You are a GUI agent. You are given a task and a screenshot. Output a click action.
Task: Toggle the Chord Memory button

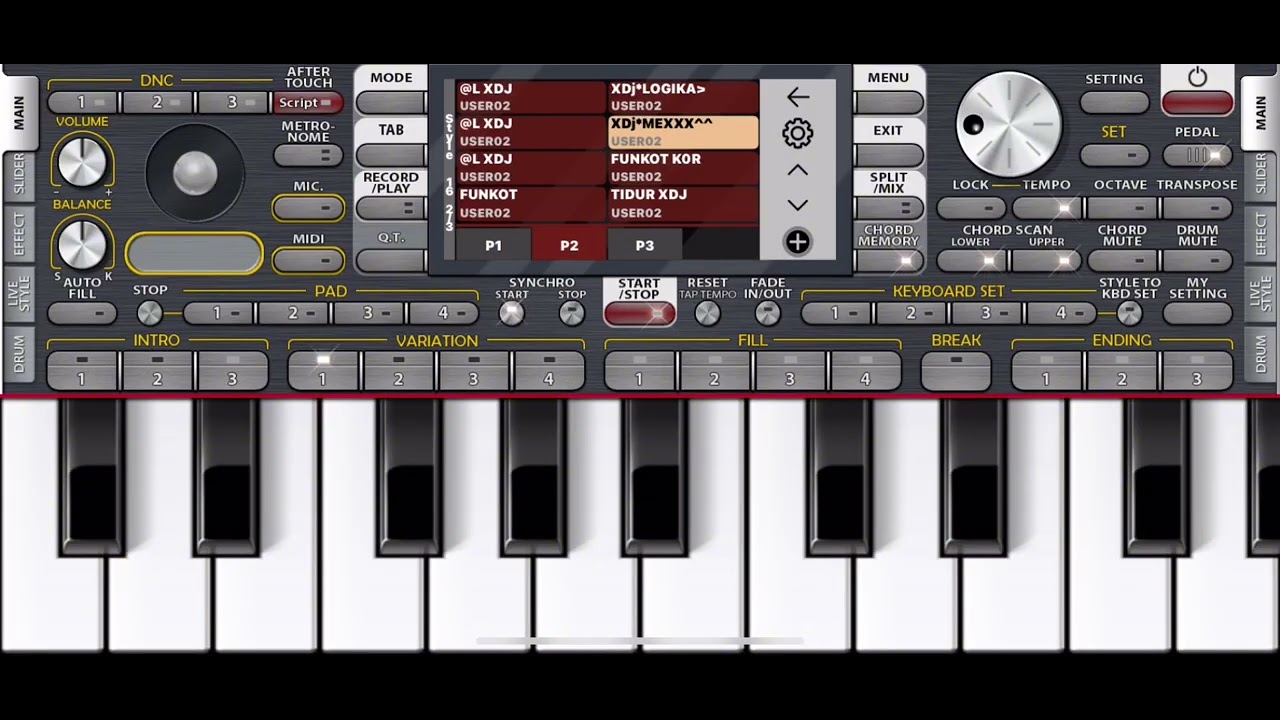889,261
